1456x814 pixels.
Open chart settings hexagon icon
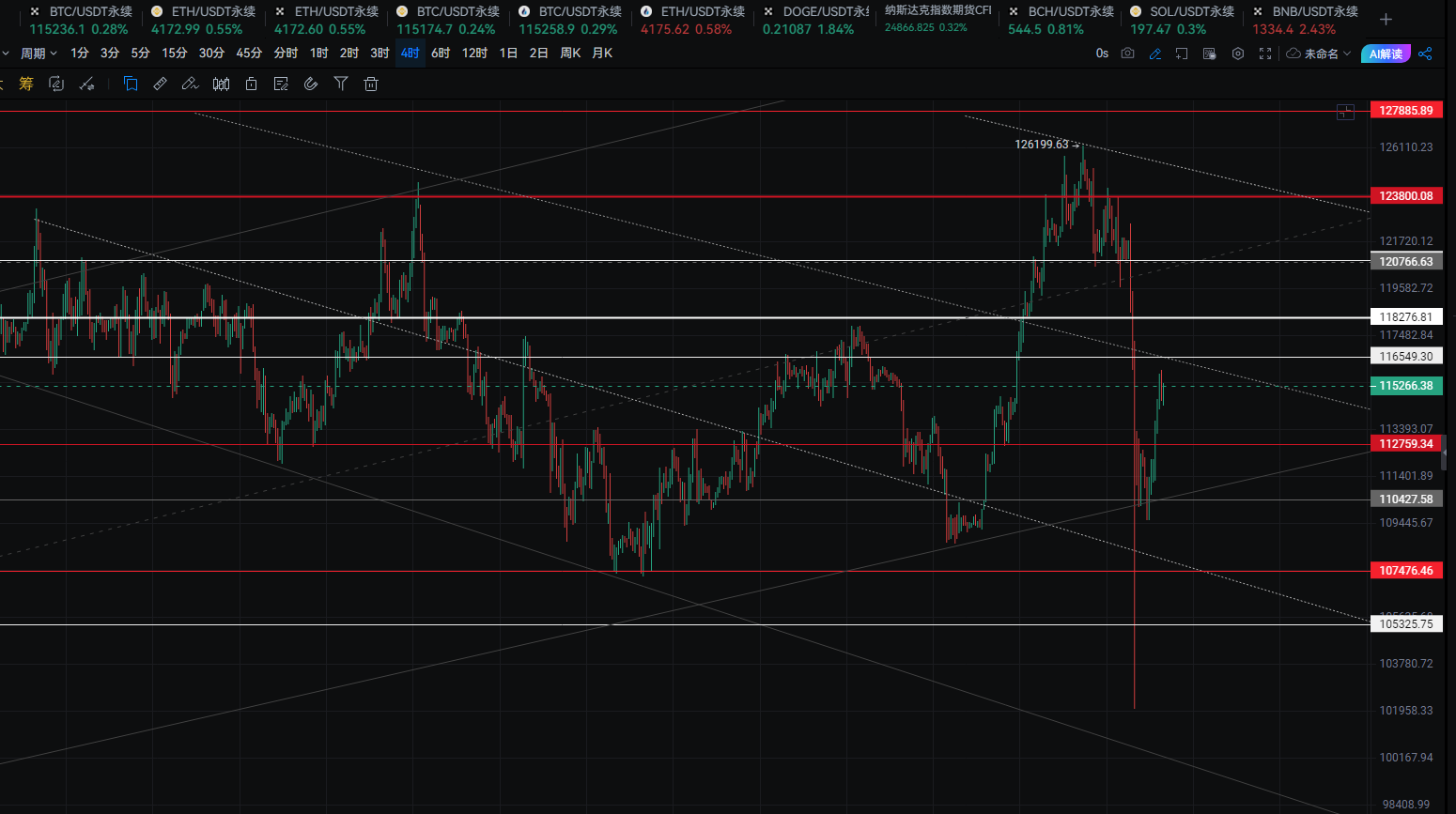[1238, 54]
